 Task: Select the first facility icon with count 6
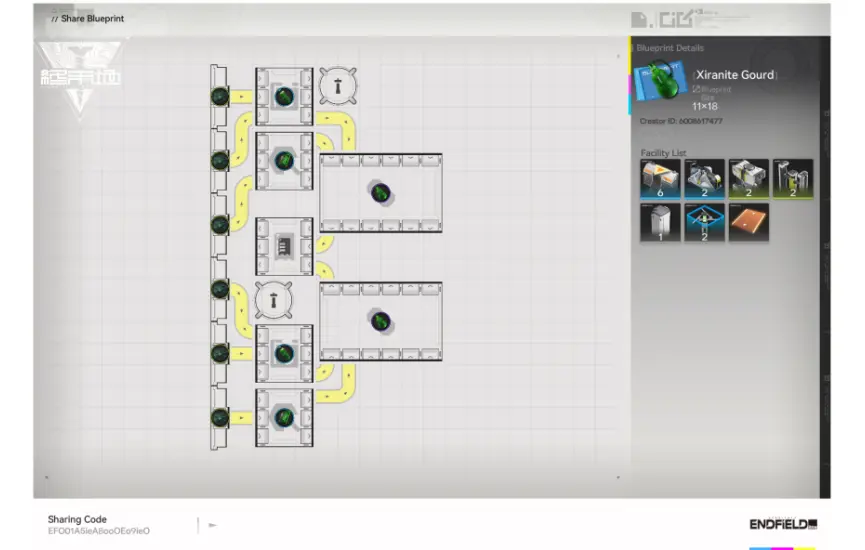(660, 178)
